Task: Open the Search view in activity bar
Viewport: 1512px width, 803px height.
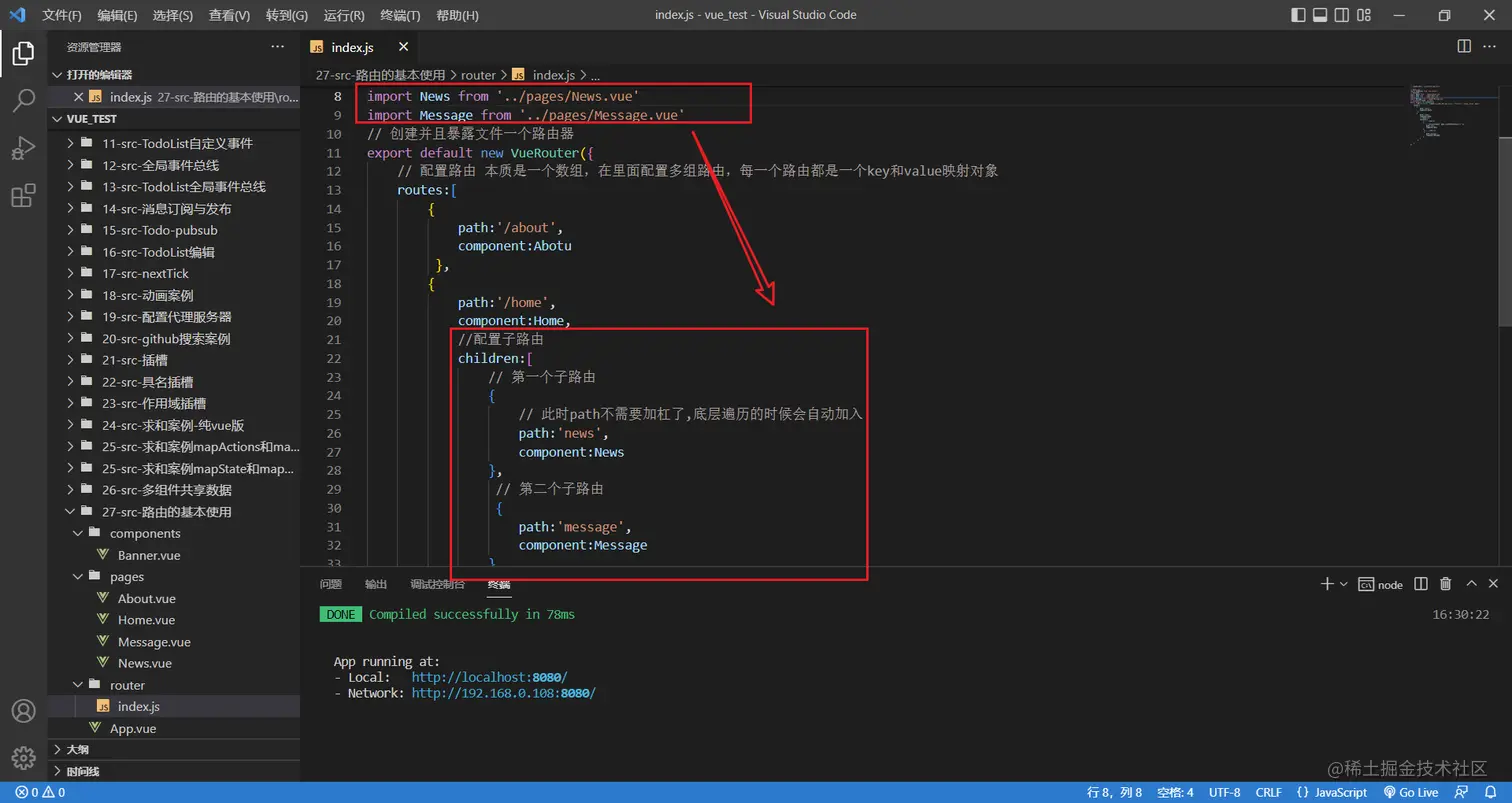Action: tap(23, 101)
